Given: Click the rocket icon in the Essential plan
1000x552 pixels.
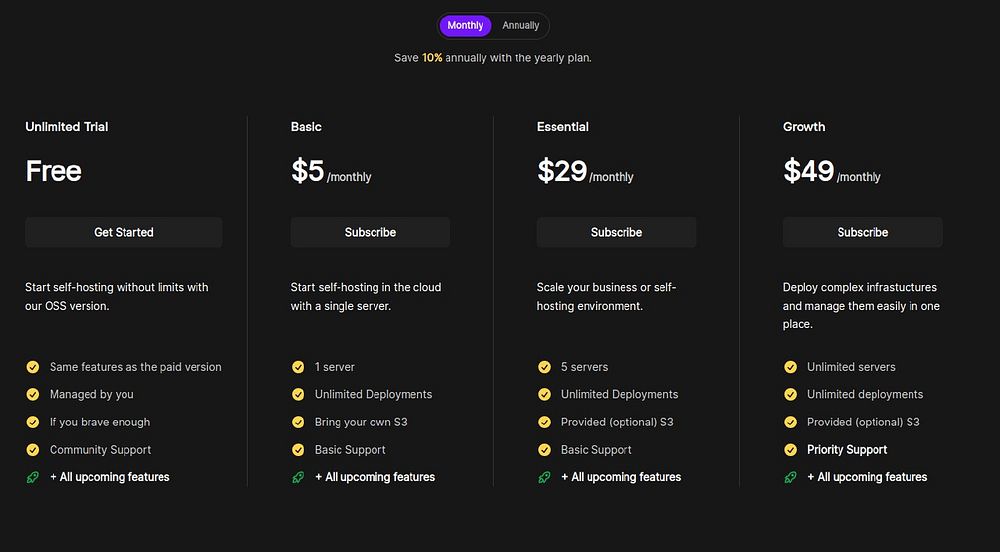Looking at the screenshot, I should pos(544,477).
